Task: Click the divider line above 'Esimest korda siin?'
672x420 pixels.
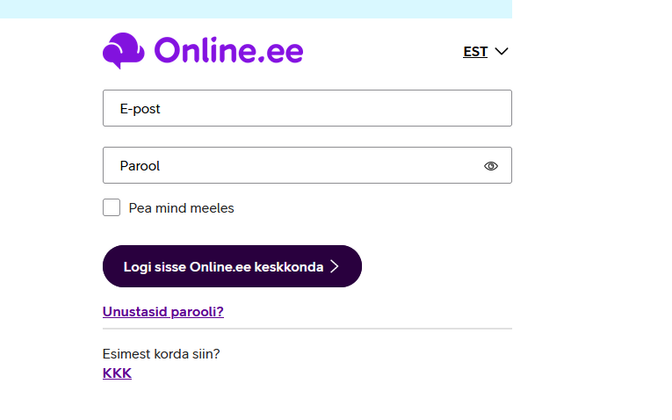Action: point(307,328)
